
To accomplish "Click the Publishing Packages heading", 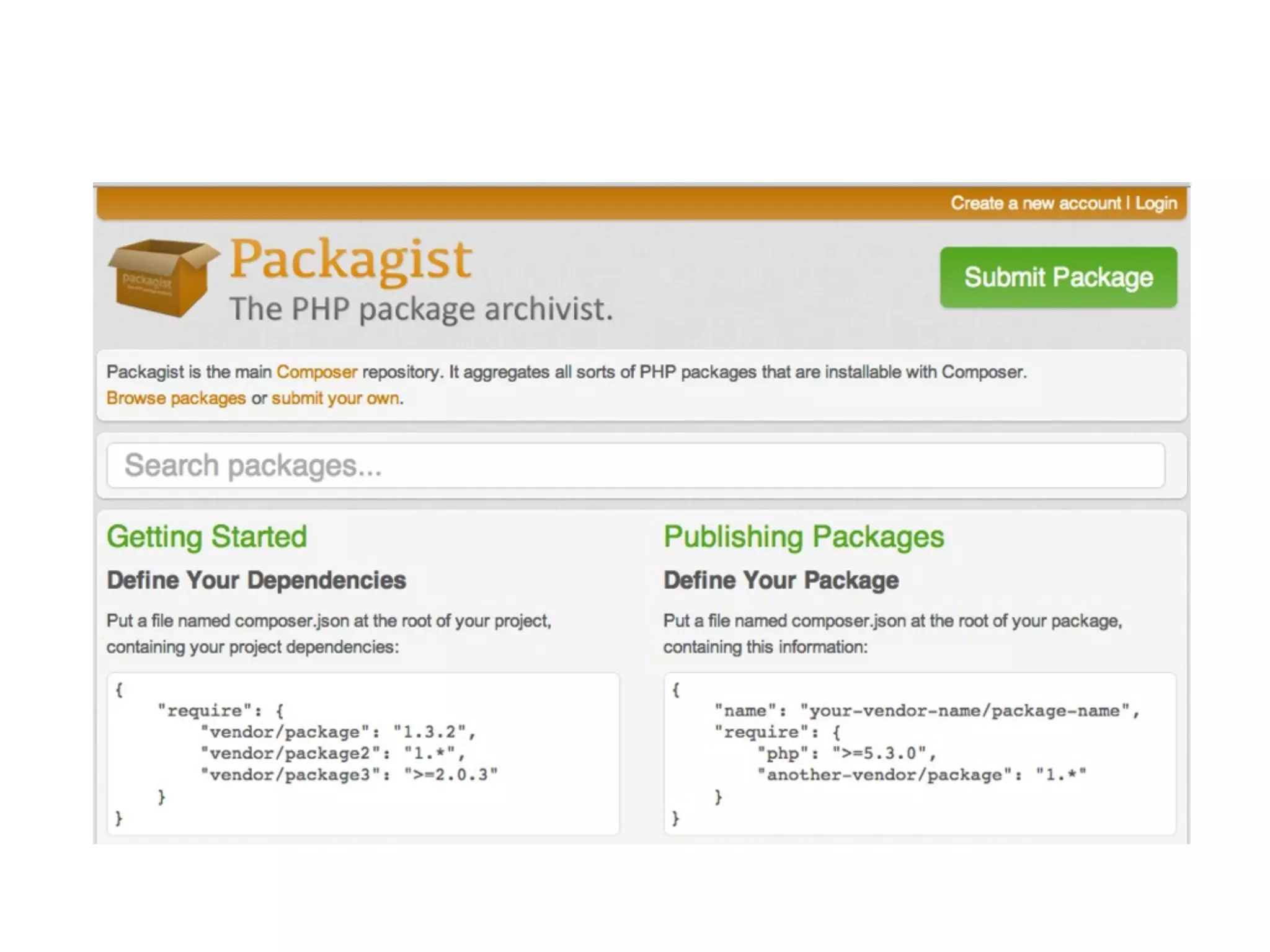I will tap(803, 537).
